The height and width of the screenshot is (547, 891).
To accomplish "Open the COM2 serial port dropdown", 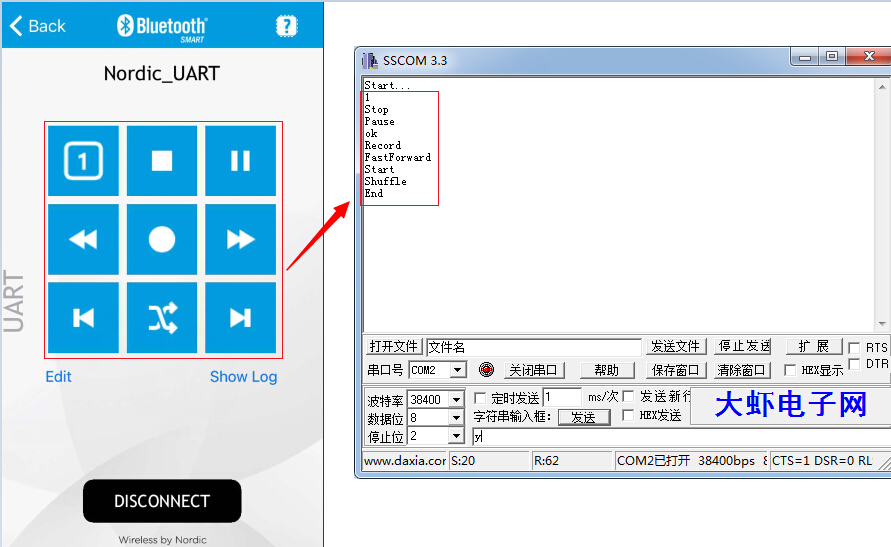I will point(457,370).
